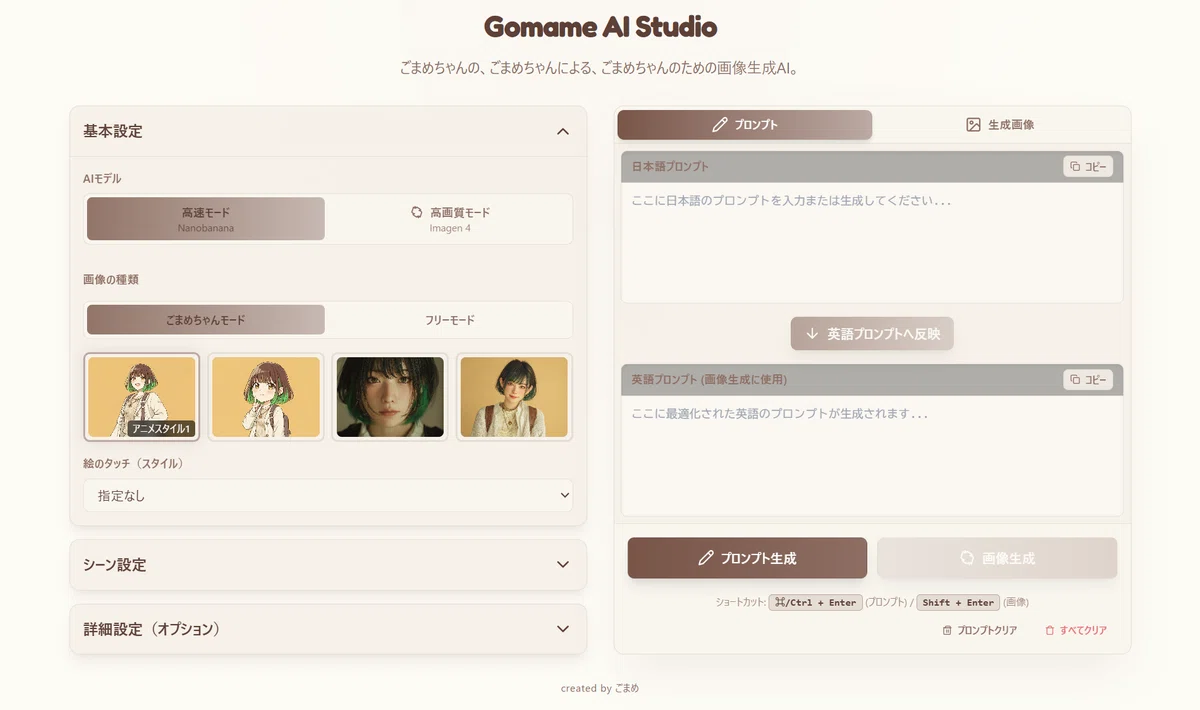Select 高速モード Nanobanana model

click(206, 219)
